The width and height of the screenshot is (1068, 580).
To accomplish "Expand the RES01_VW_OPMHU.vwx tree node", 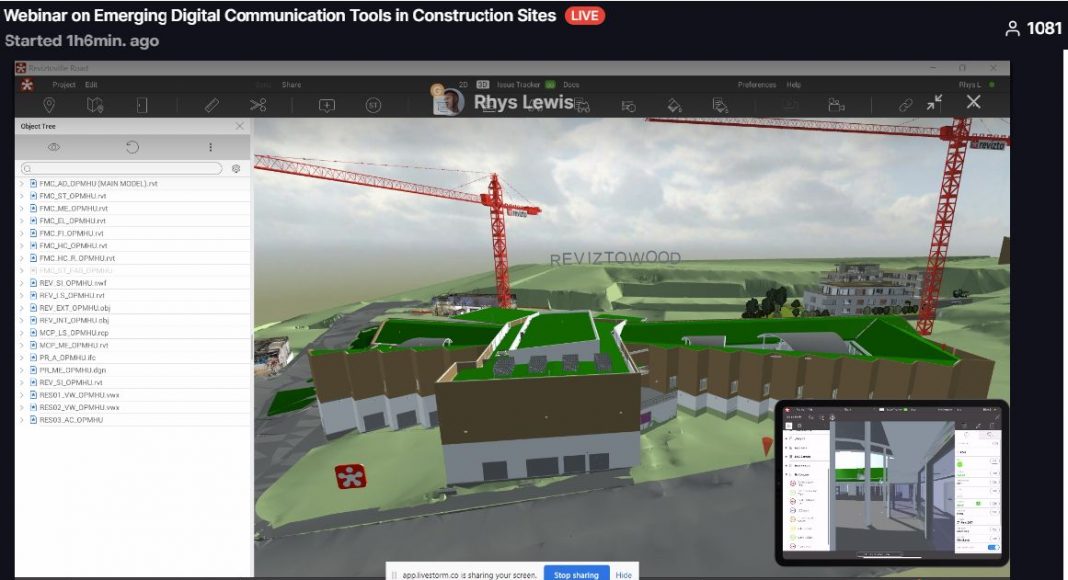I will coord(22,395).
